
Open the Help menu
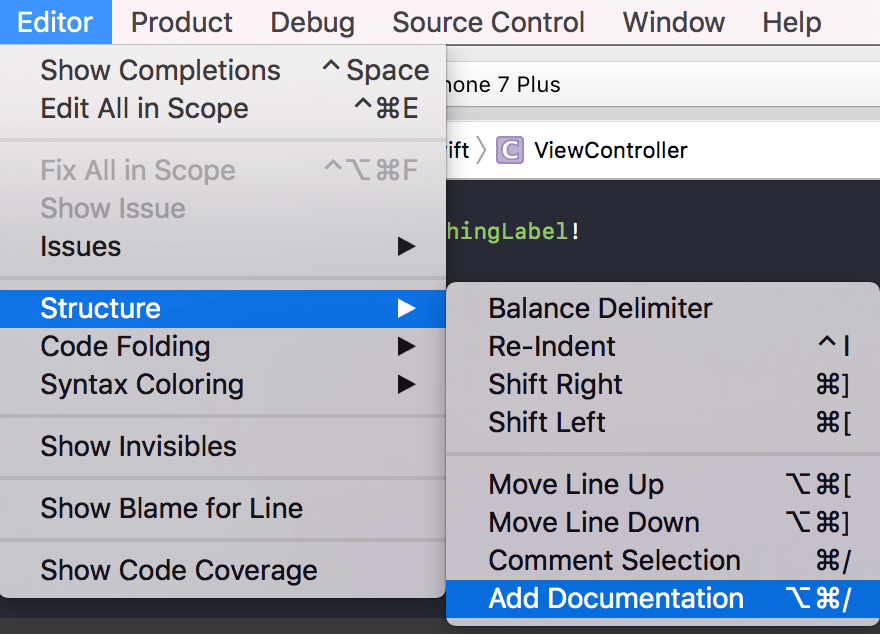pyautogui.click(x=791, y=22)
